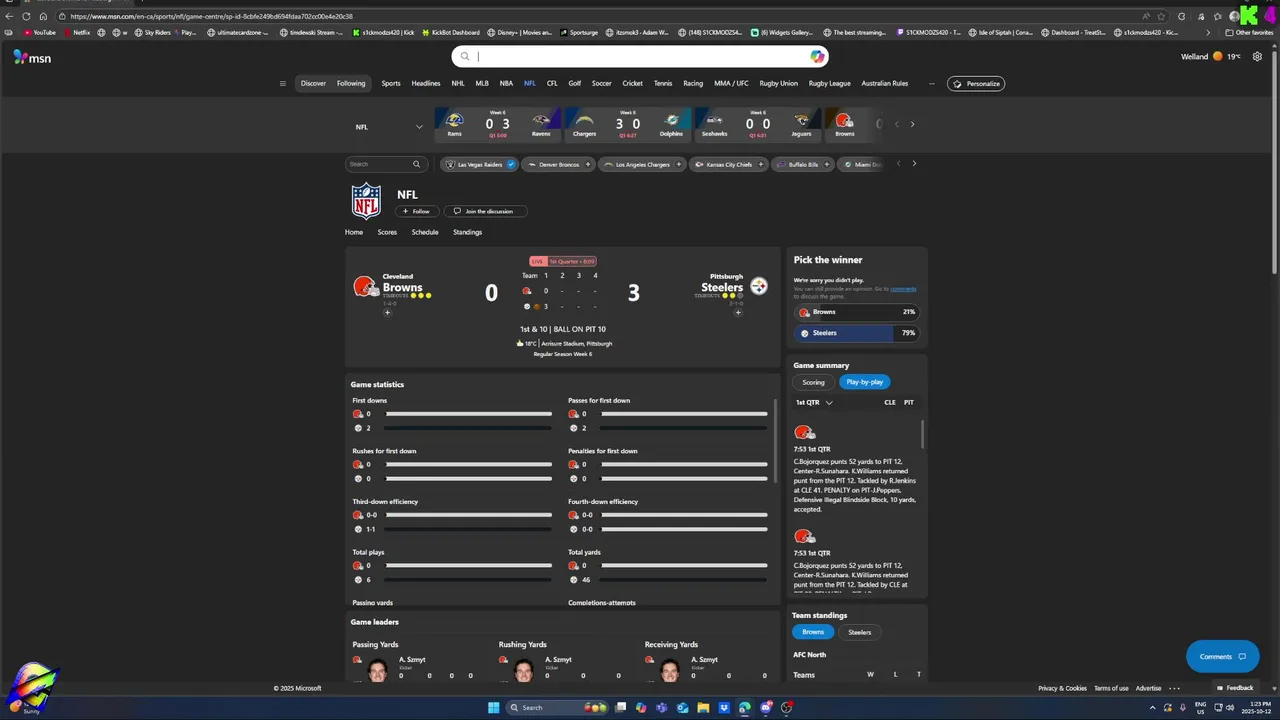Screen dimensions: 1280x720
Task: Open the Schedule tab
Action: pos(425,232)
